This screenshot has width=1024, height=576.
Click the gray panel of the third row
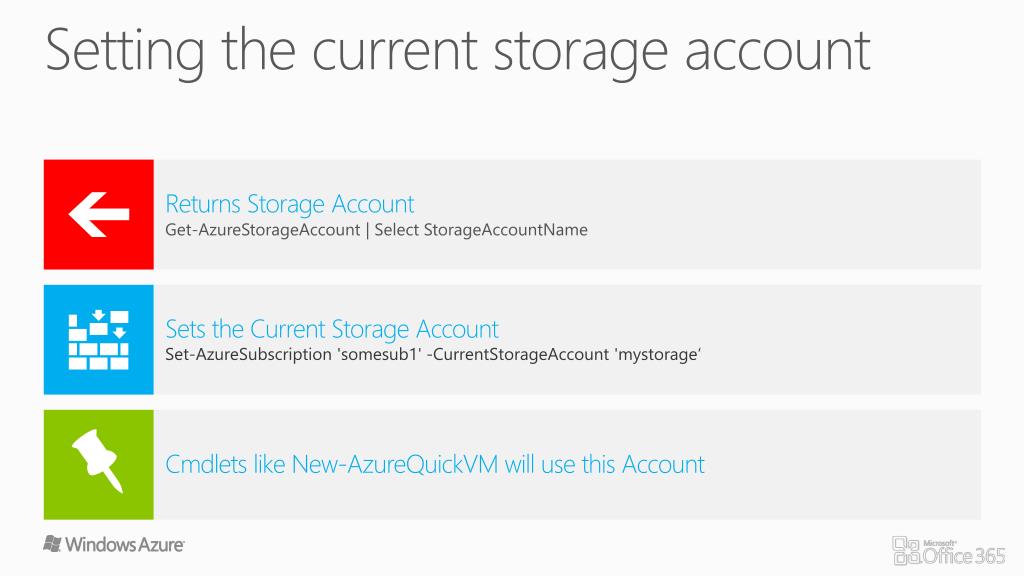pyautogui.click(x=567, y=464)
